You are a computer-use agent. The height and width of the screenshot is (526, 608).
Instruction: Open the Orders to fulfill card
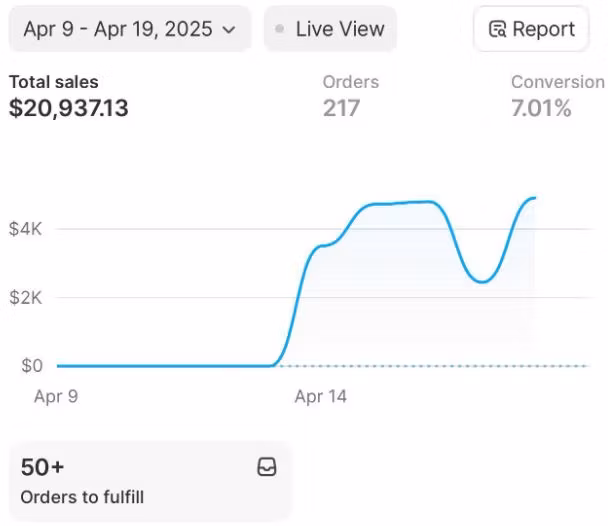click(149, 481)
